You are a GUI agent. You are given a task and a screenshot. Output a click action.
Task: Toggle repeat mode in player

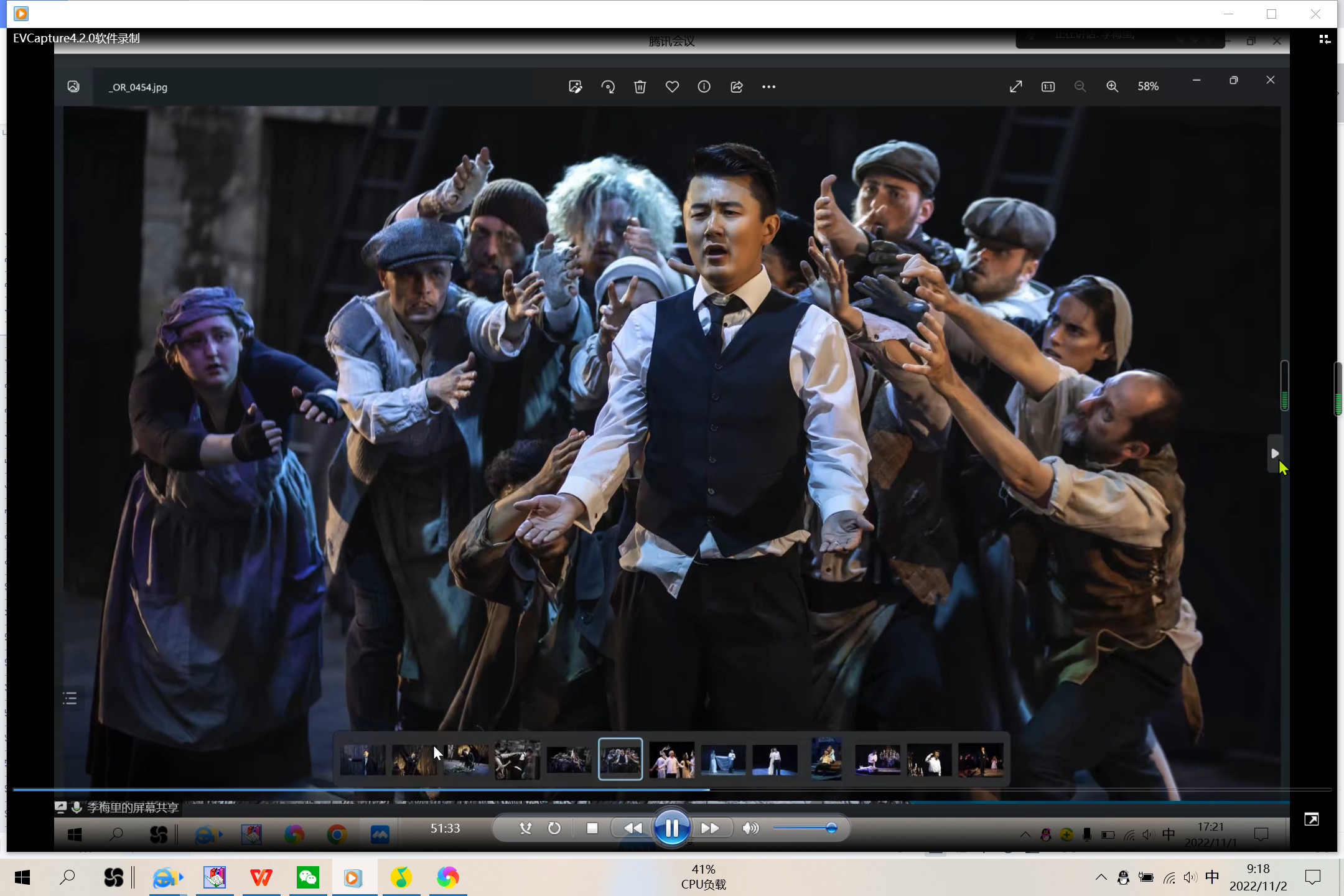tap(554, 828)
